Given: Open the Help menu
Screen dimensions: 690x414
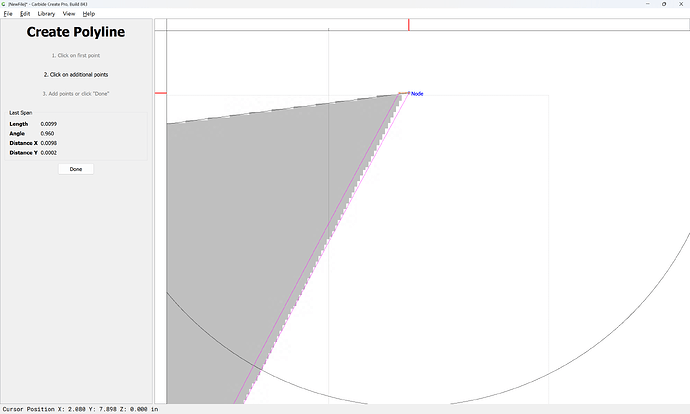Looking at the screenshot, I should [x=89, y=14].
